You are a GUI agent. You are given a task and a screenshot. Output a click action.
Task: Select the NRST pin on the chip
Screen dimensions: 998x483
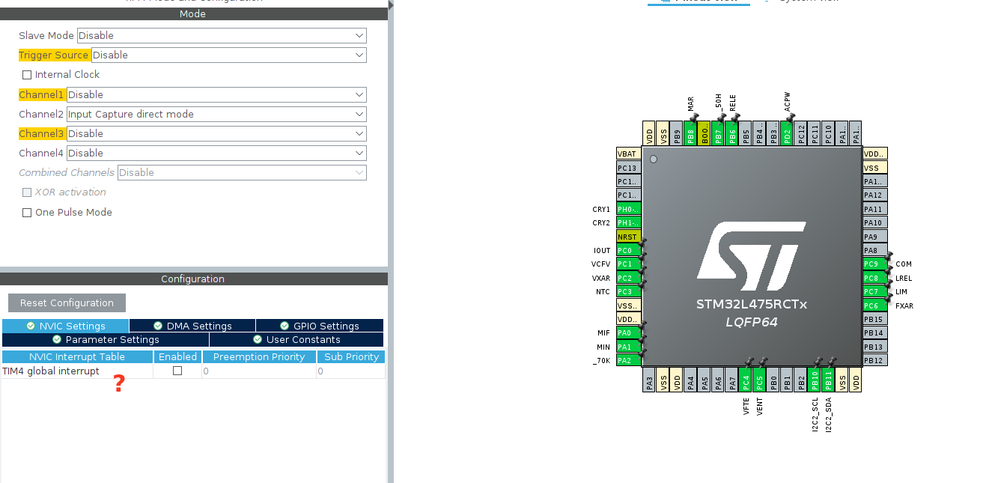tap(628, 237)
